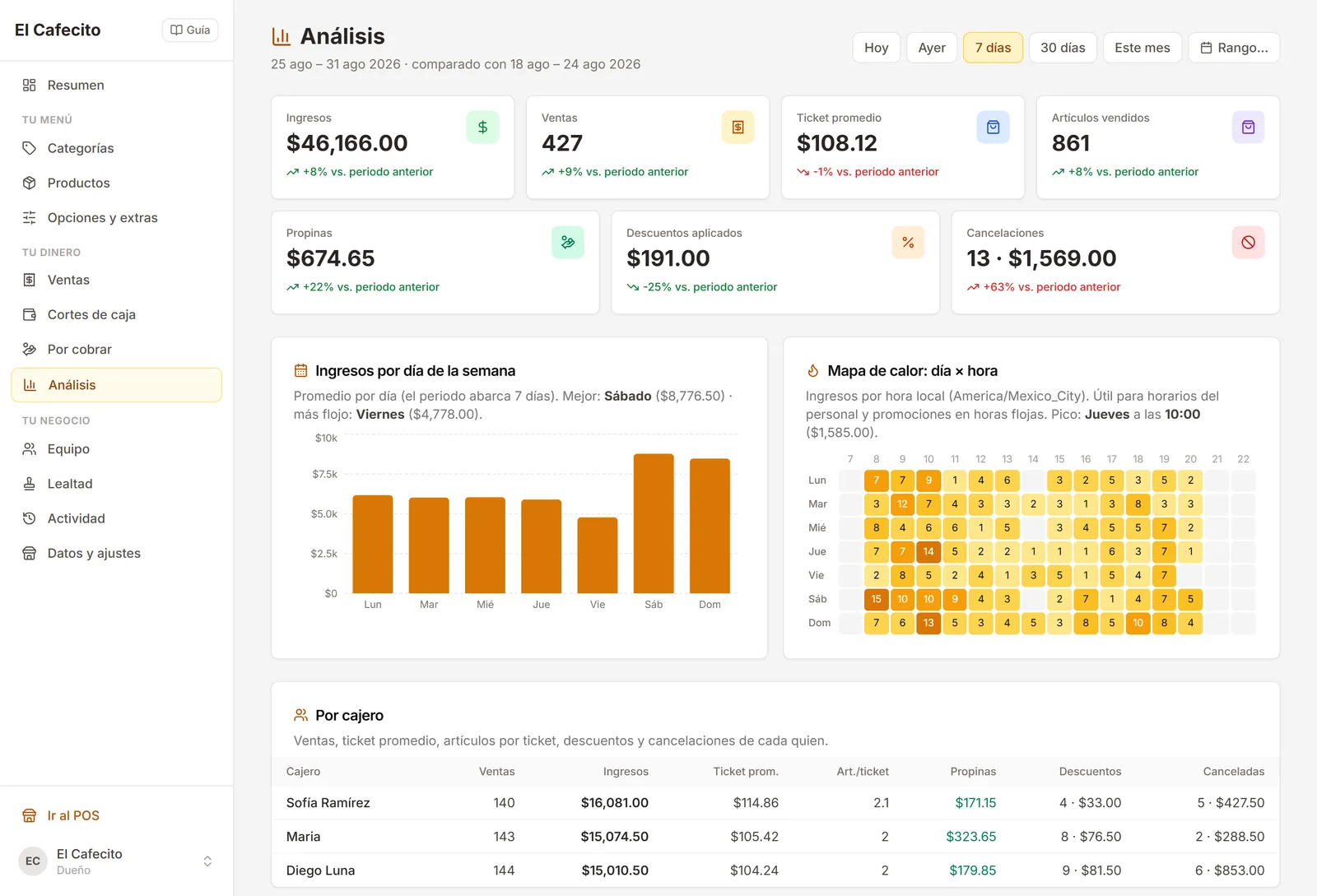Viewport: 1317px width, 896px height.
Task: Open Resumen in the sidebar
Action: (x=117, y=86)
